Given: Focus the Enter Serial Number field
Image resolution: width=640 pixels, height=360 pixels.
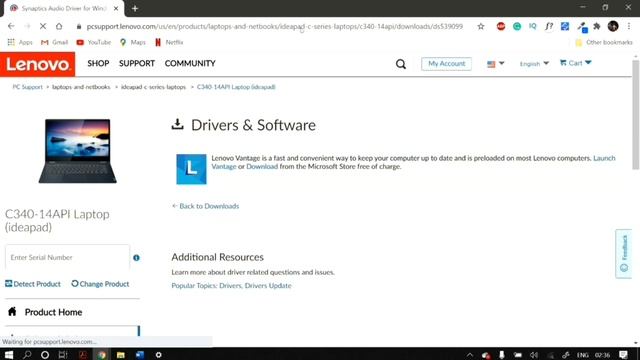Looking at the screenshot, I should pos(67,257).
